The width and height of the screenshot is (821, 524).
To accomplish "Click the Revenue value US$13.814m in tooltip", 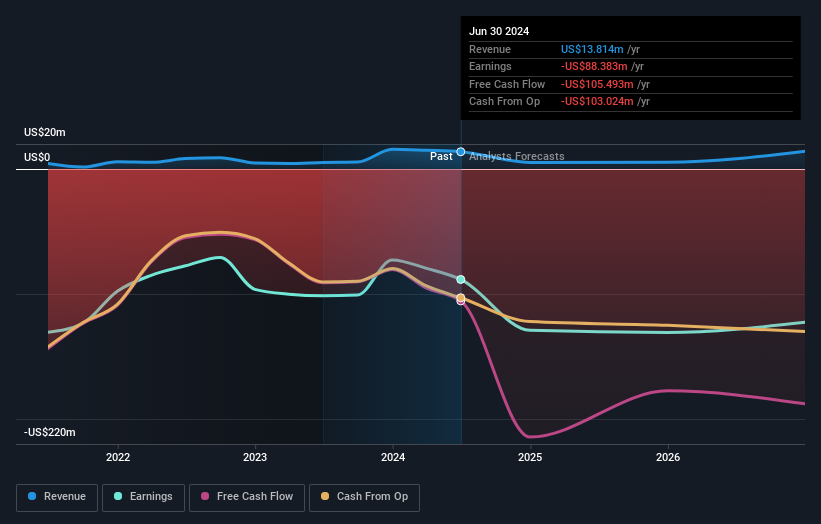I will 592,49.
